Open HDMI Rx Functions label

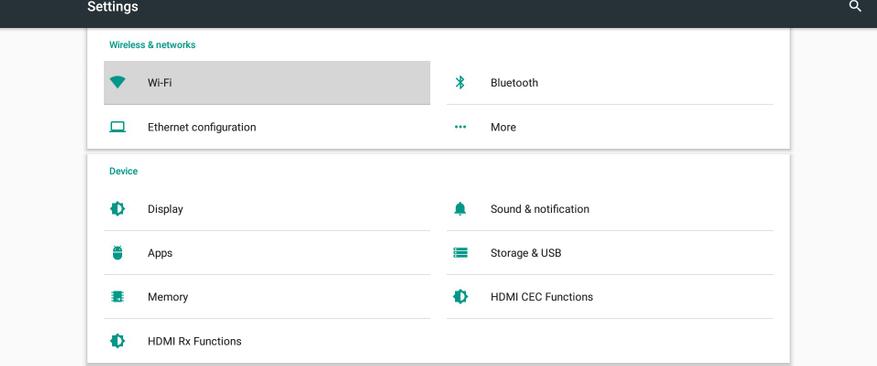(x=195, y=341)
